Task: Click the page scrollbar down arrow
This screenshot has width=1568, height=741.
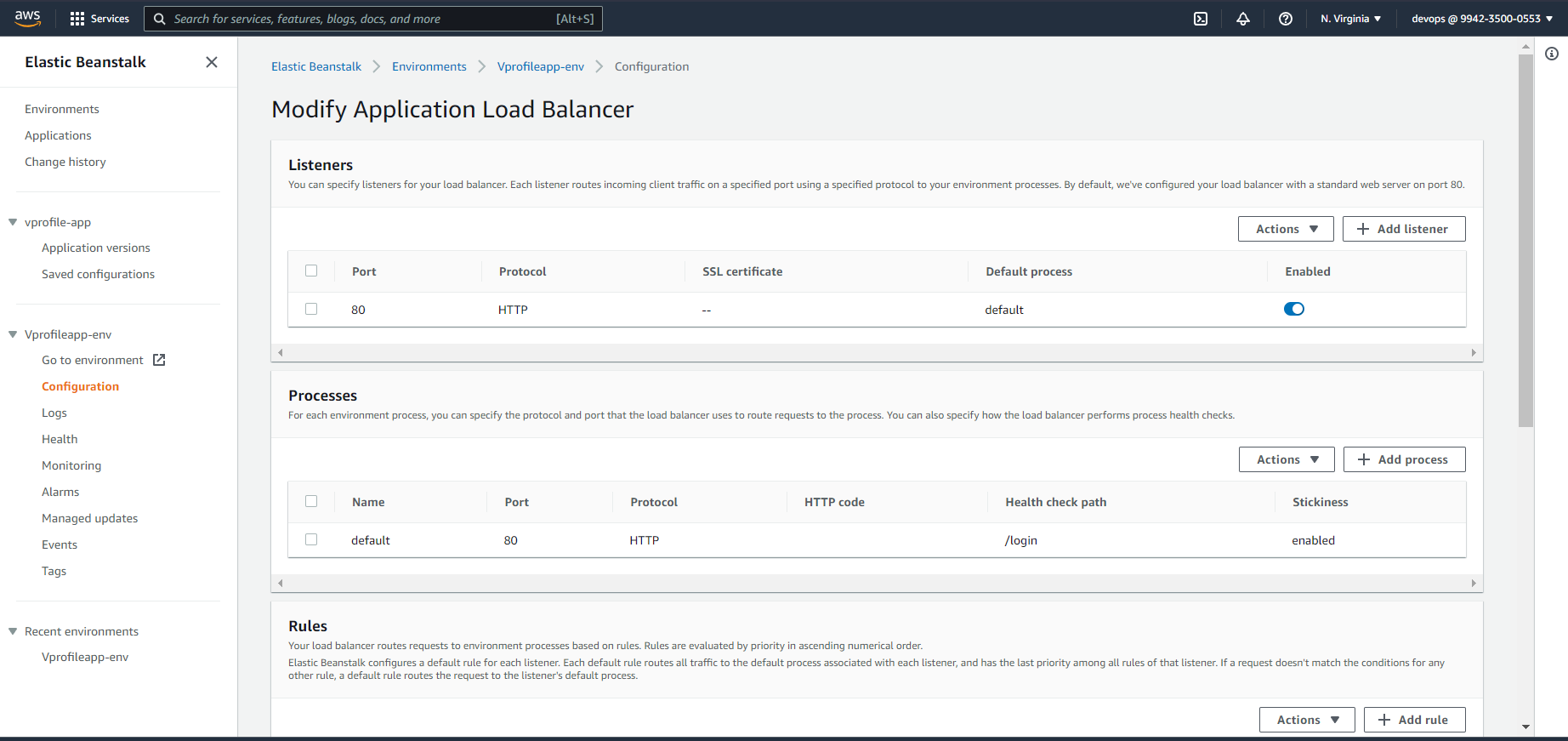Action: point(1525,727)
